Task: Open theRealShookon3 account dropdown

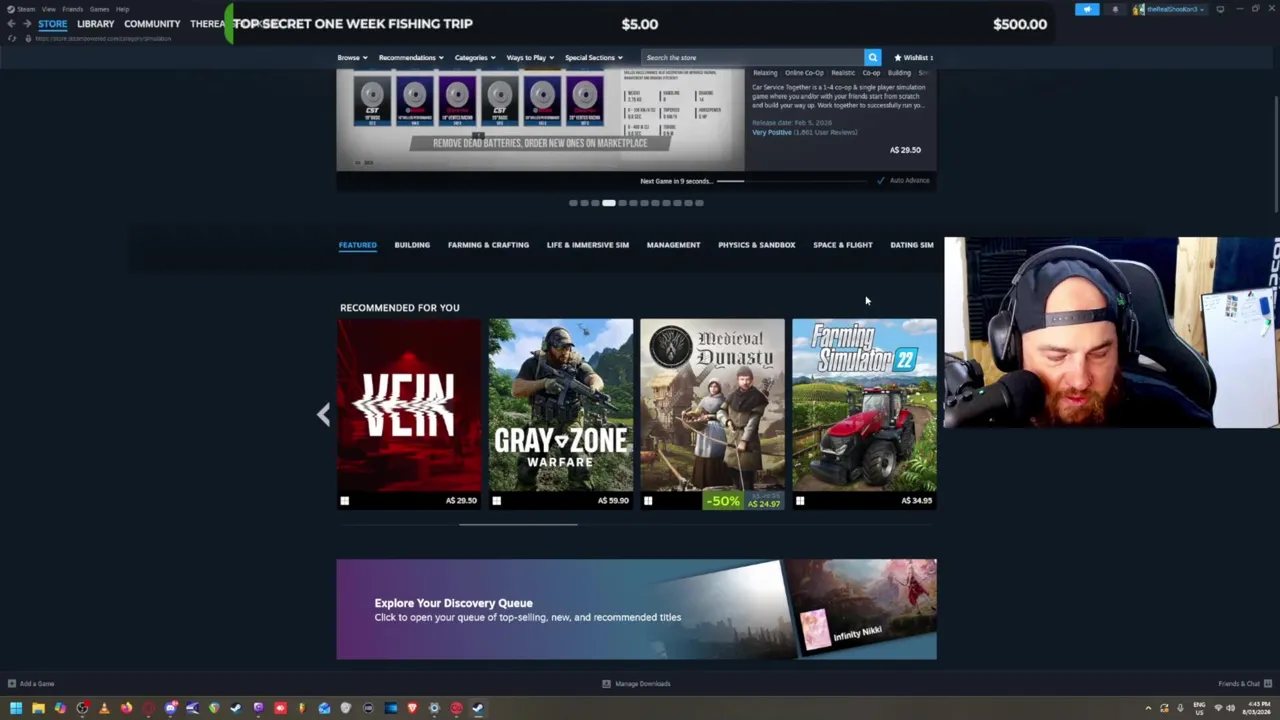Action: click(x=1169, y=9)
